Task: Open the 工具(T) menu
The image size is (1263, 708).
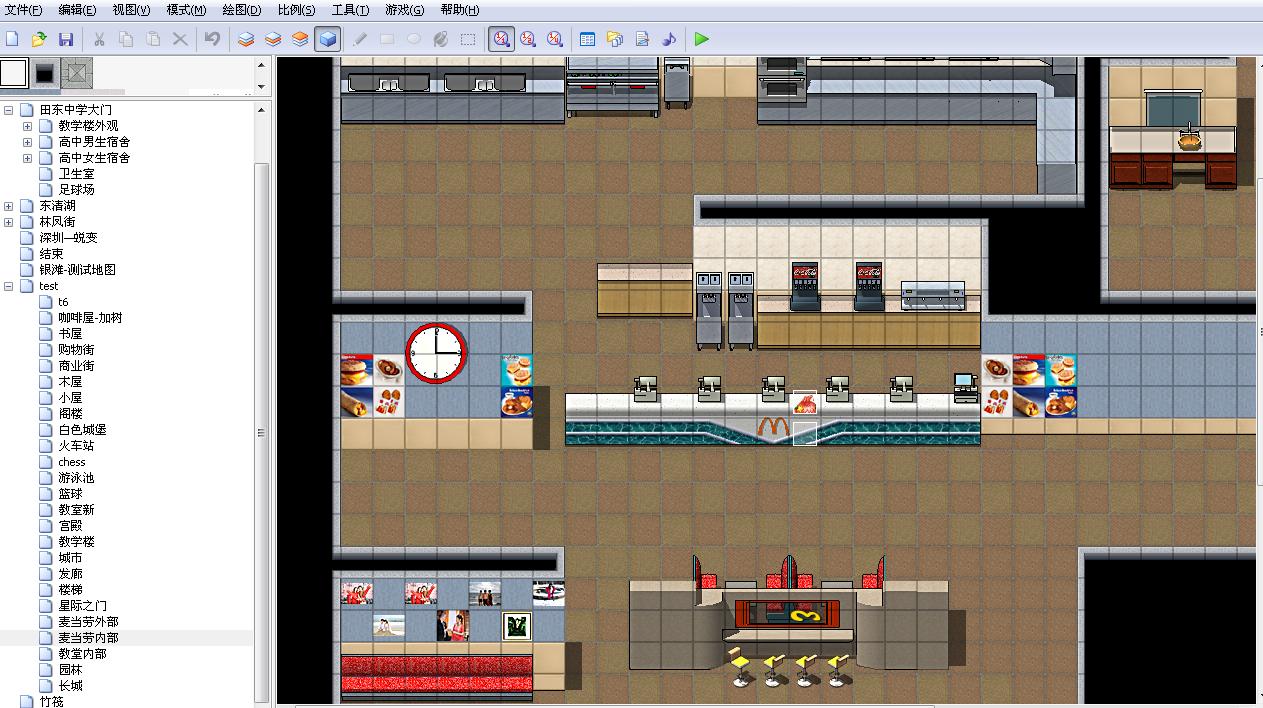Action: click(350, 10)
